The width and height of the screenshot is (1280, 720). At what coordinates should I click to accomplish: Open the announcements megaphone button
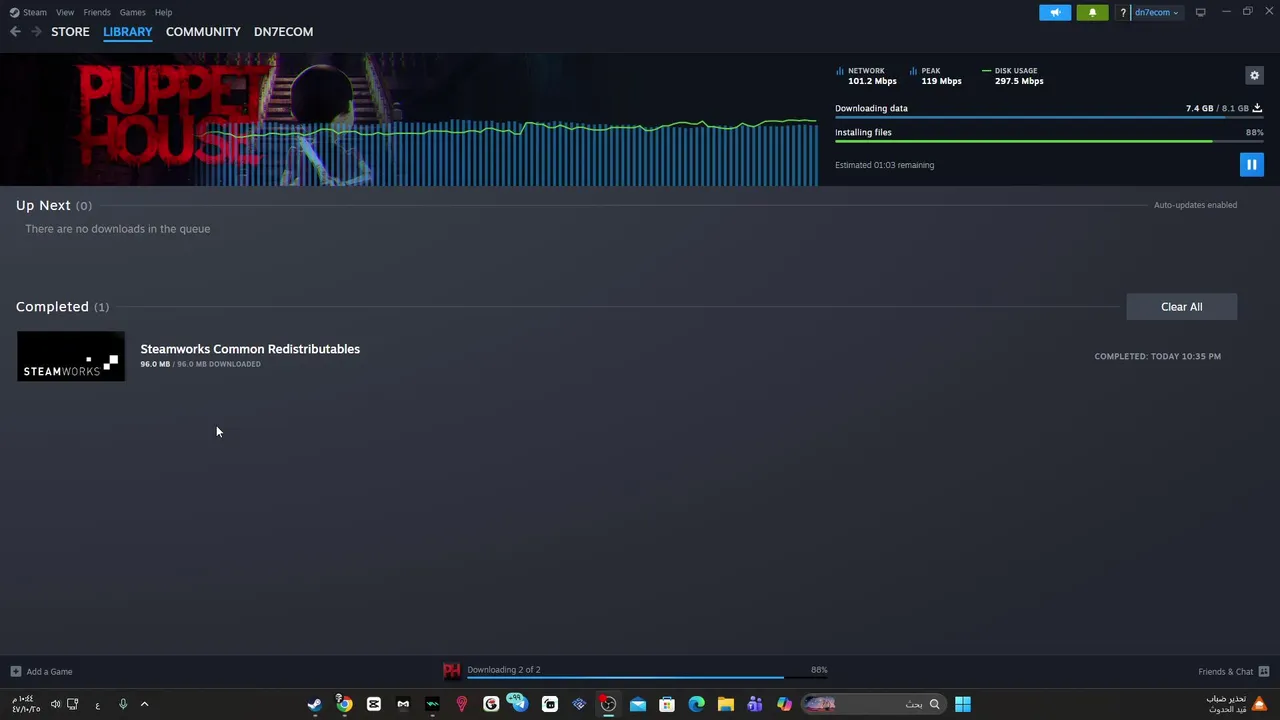click(x=1055, y=12)
